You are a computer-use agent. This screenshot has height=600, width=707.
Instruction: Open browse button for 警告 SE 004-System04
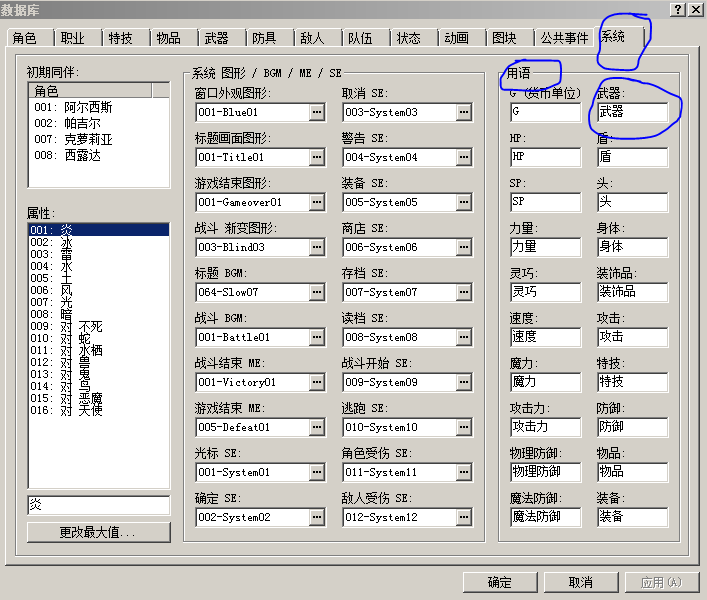pyautogui.click(x=464, y=157)
